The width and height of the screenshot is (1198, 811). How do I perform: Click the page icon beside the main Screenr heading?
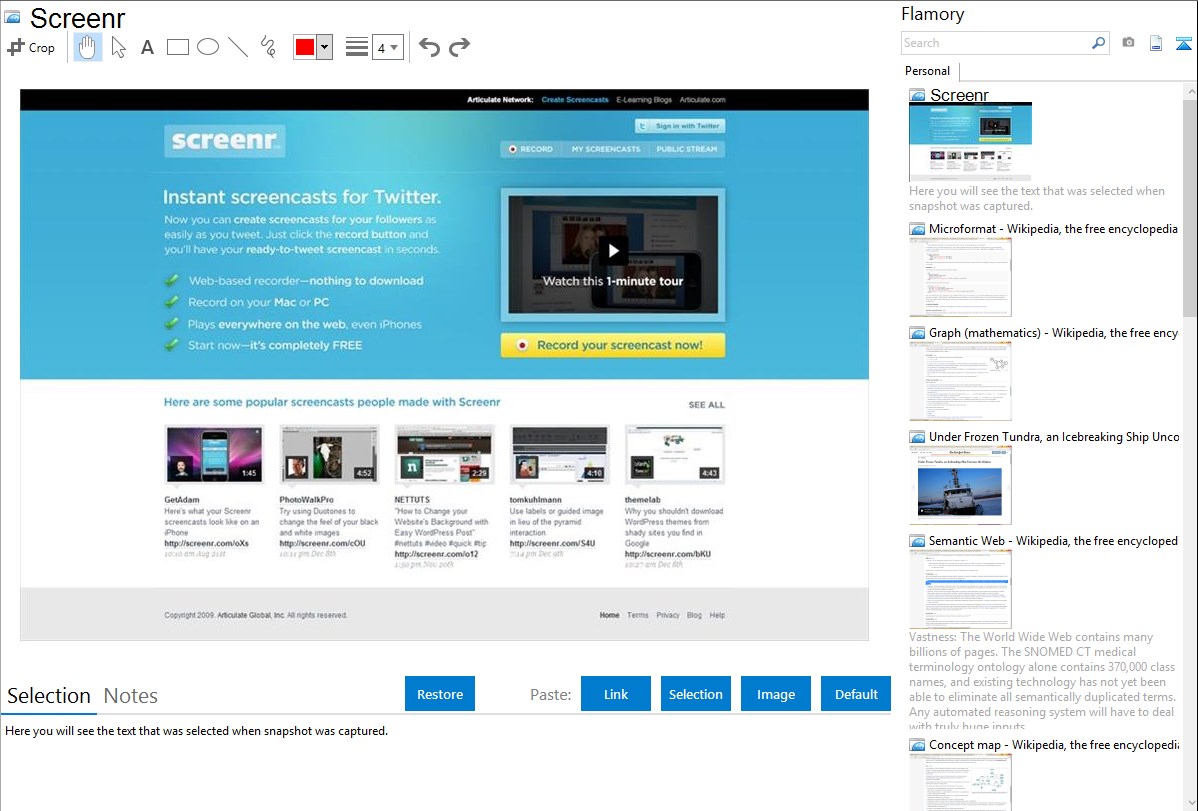(x=12, y=17)
